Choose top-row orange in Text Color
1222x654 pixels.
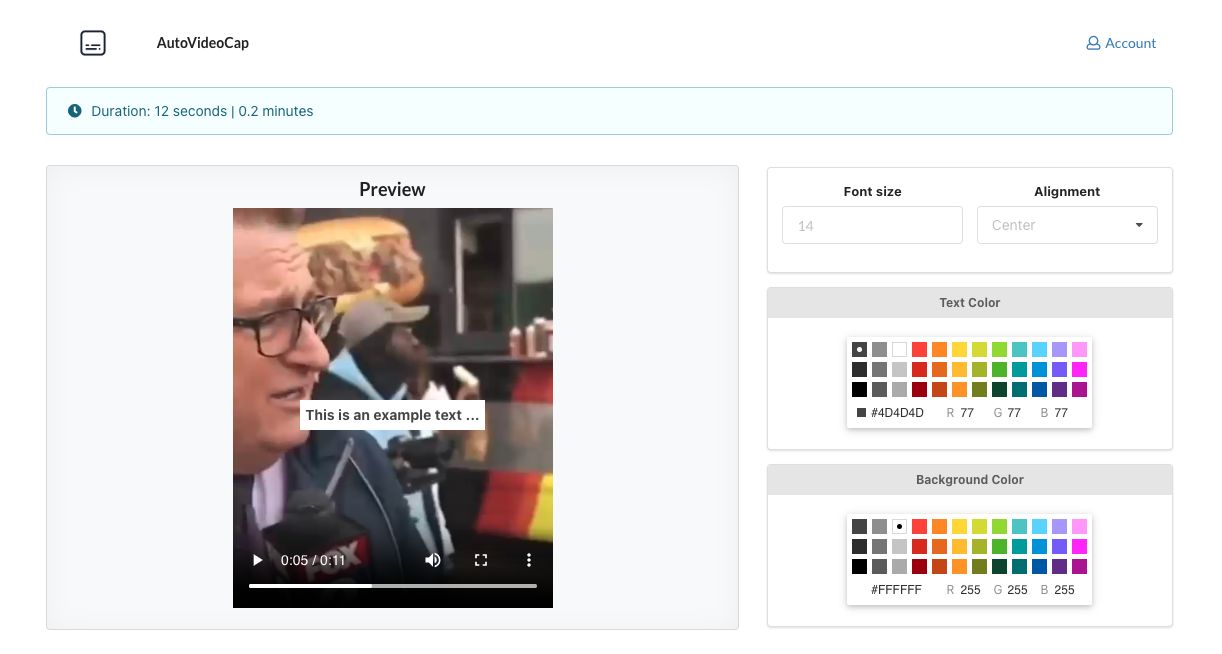tap(939, 349)
